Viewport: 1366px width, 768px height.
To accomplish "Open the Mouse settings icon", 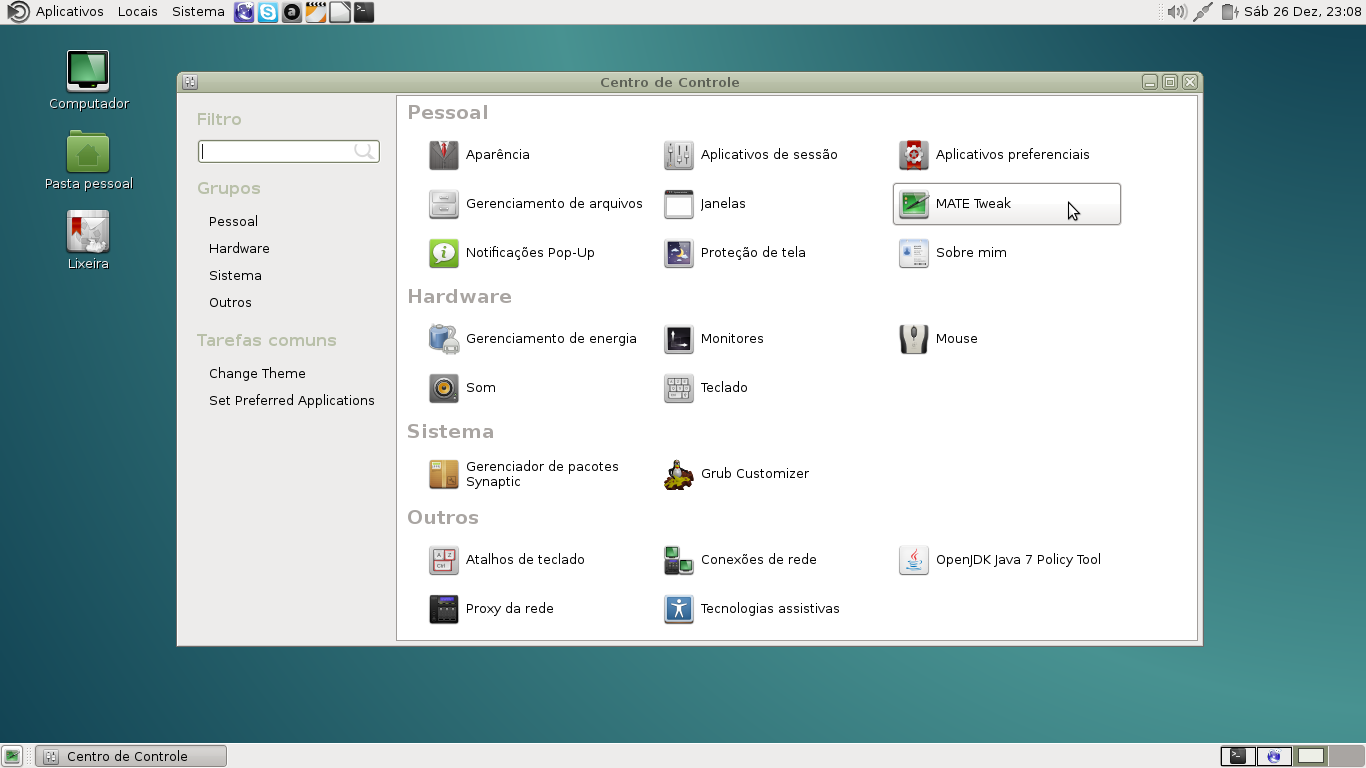I will click(914, 339).
